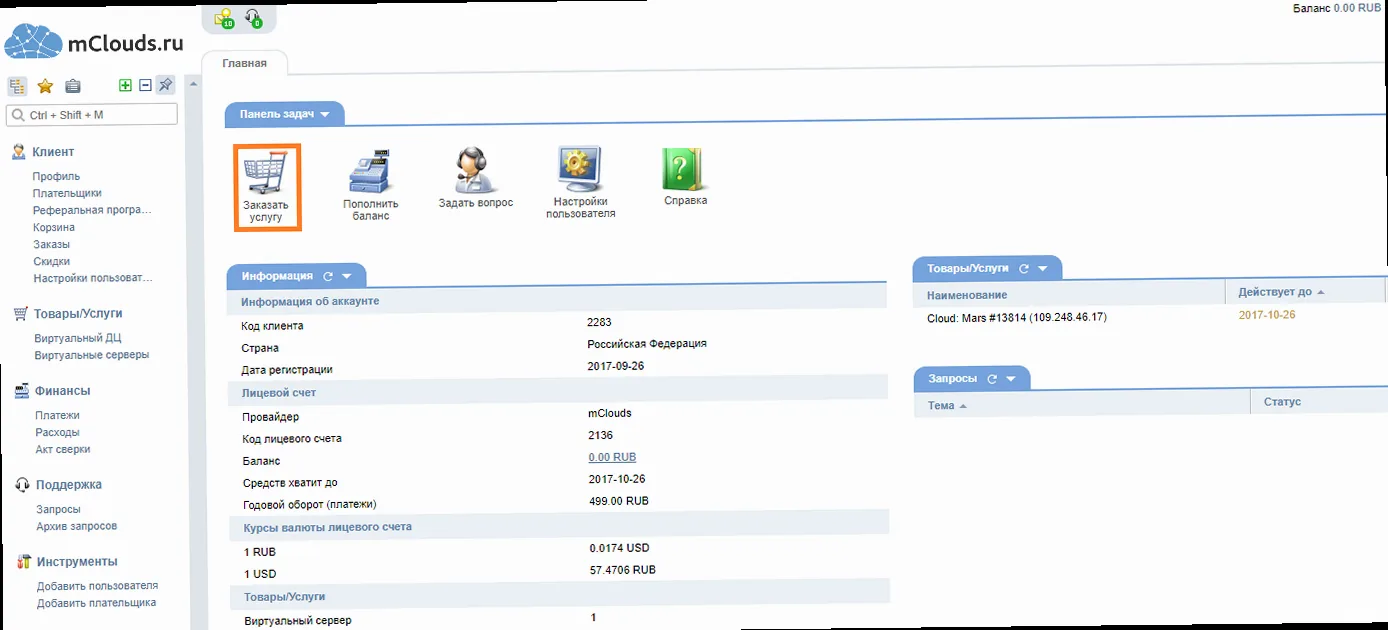The width and height of the screenshot is (1388, 630).
Task: Click the headset icon with zero badge
Action: [254, 18]
